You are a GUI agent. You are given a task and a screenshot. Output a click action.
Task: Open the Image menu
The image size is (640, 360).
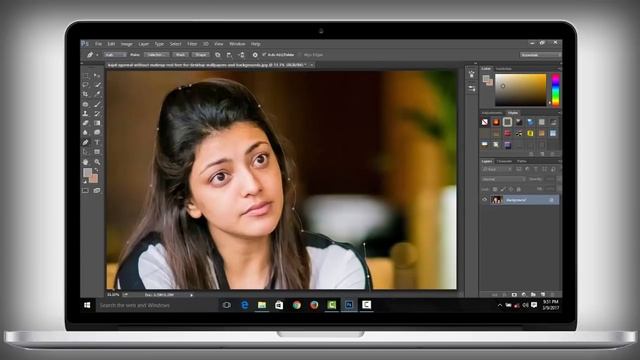(x=127, y=44)
